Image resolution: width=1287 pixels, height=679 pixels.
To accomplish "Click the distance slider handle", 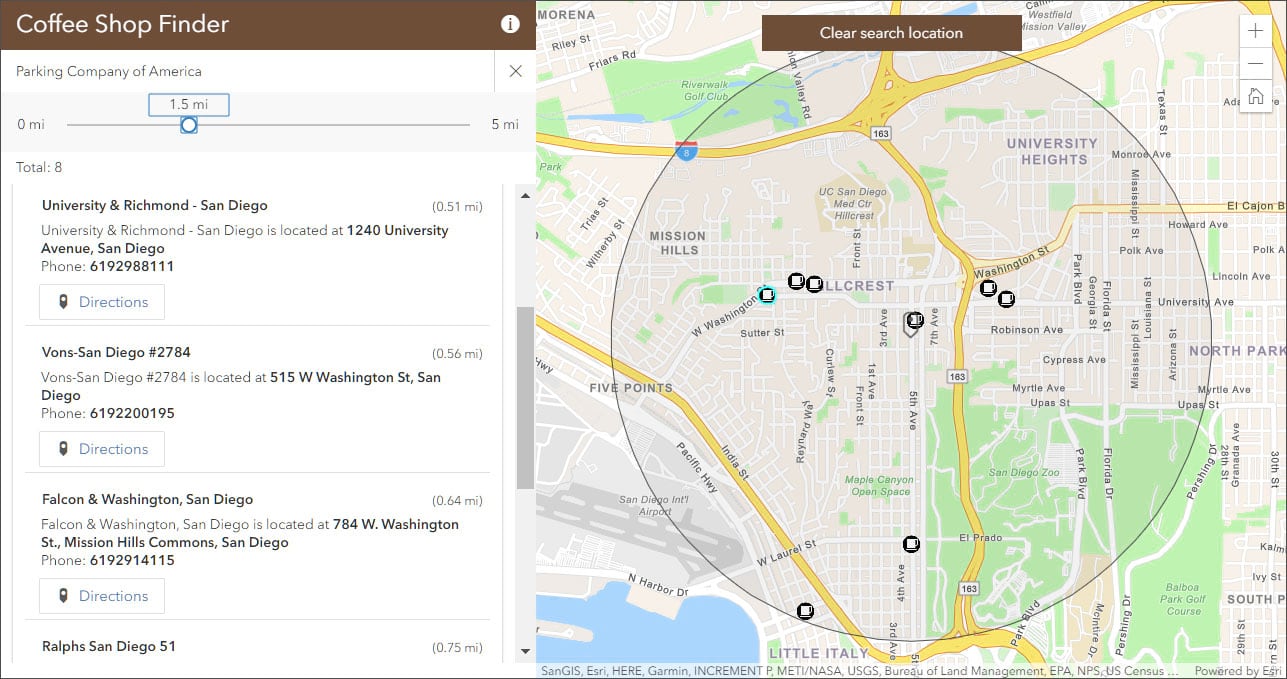I will point(188,125).
